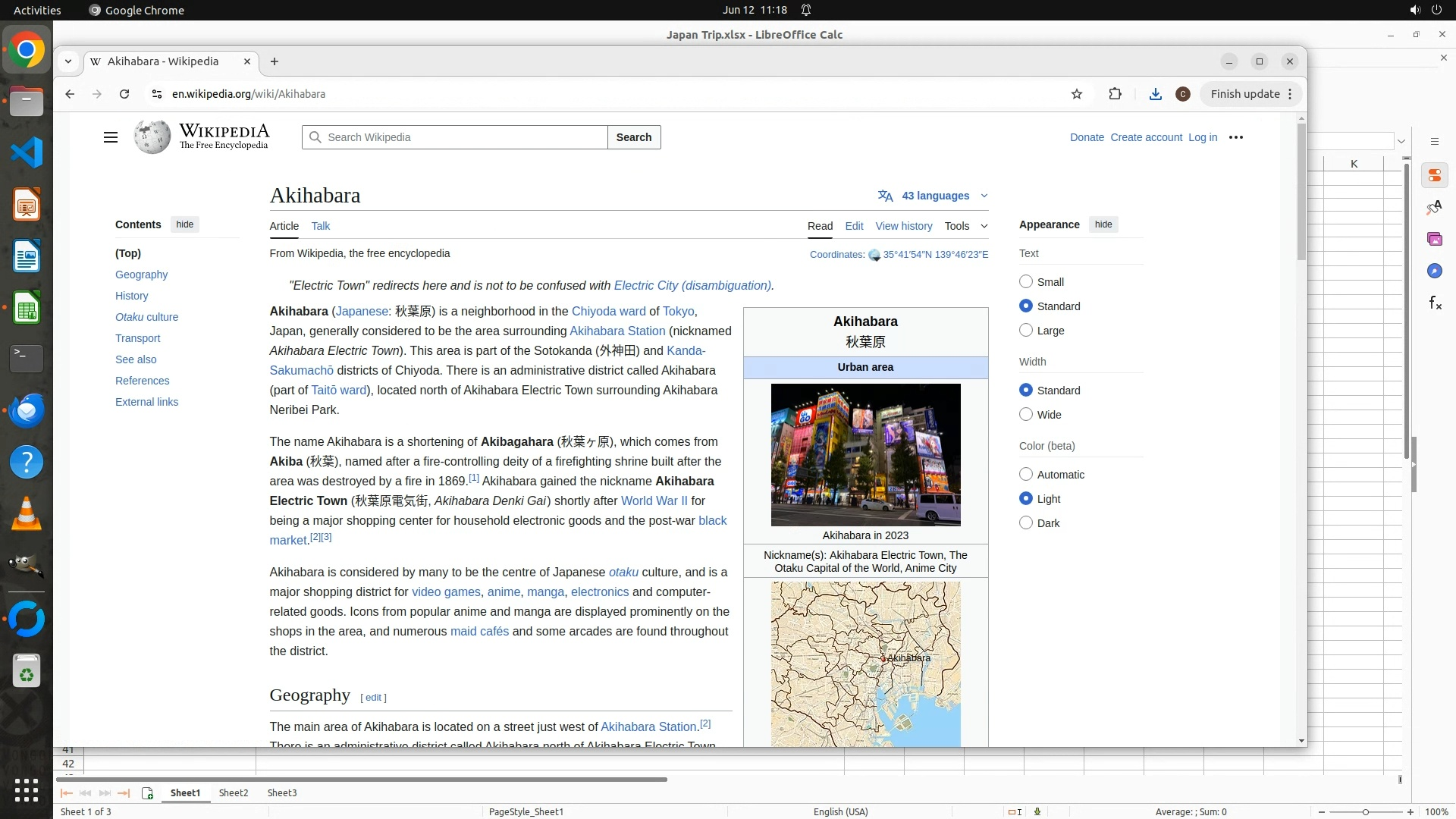Image resolution: width=1456 pixels, height=819 pixels.
Task: Choose Large text size
Action: click(1026, 331)
